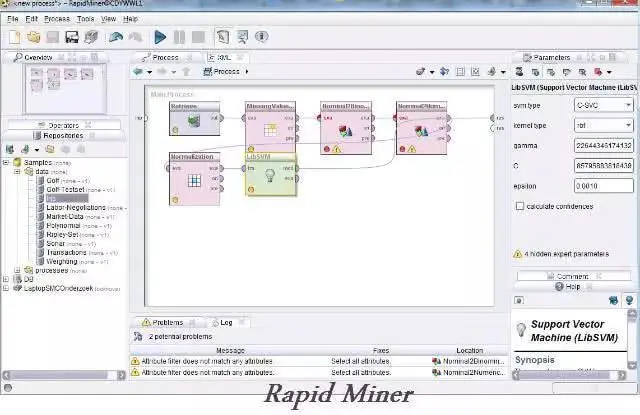
Task: Select Sonar dataset in repository tree
Action: pos(55,244)
